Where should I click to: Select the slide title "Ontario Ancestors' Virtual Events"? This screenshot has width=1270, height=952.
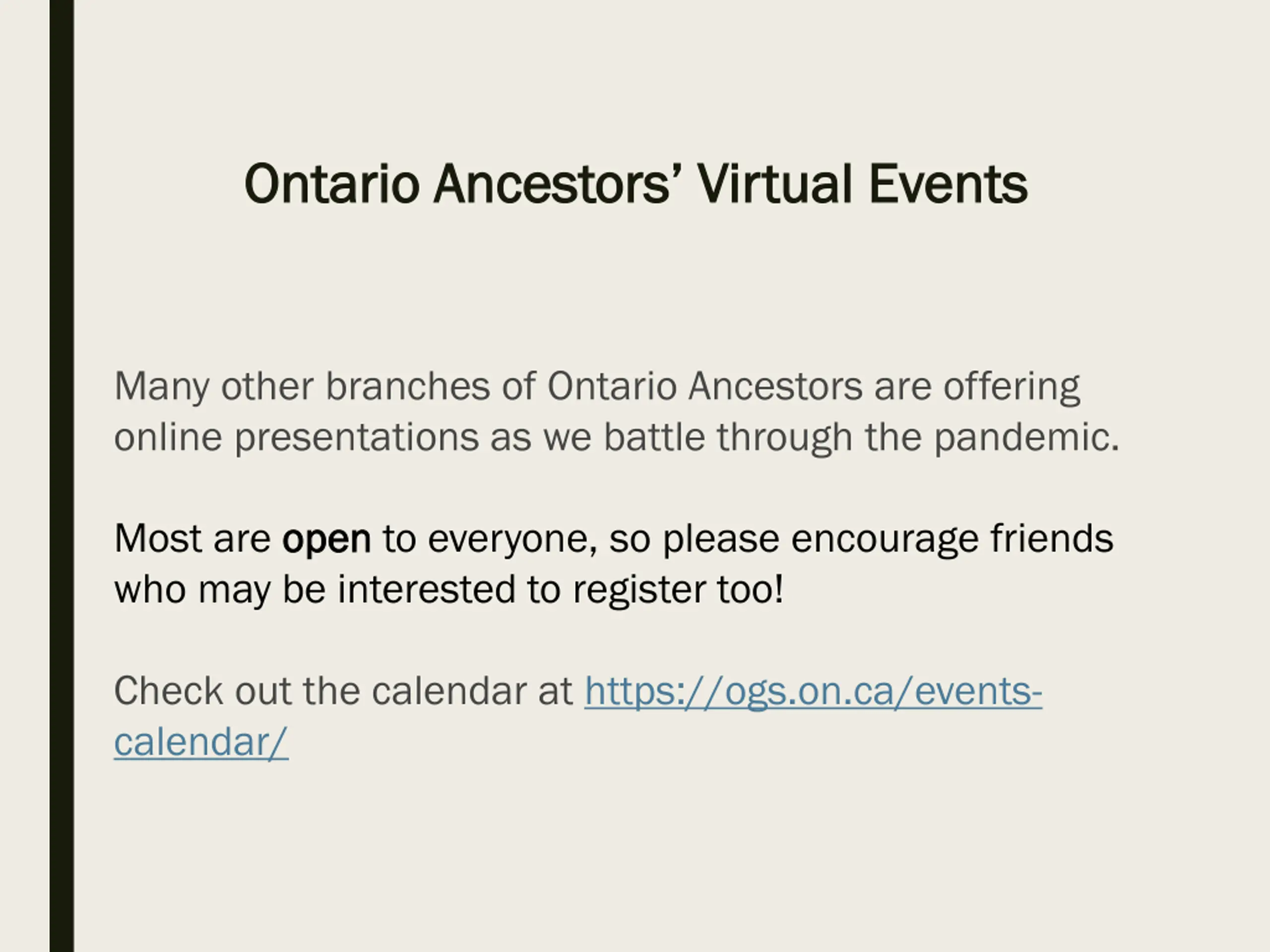(x=635, y=183)
